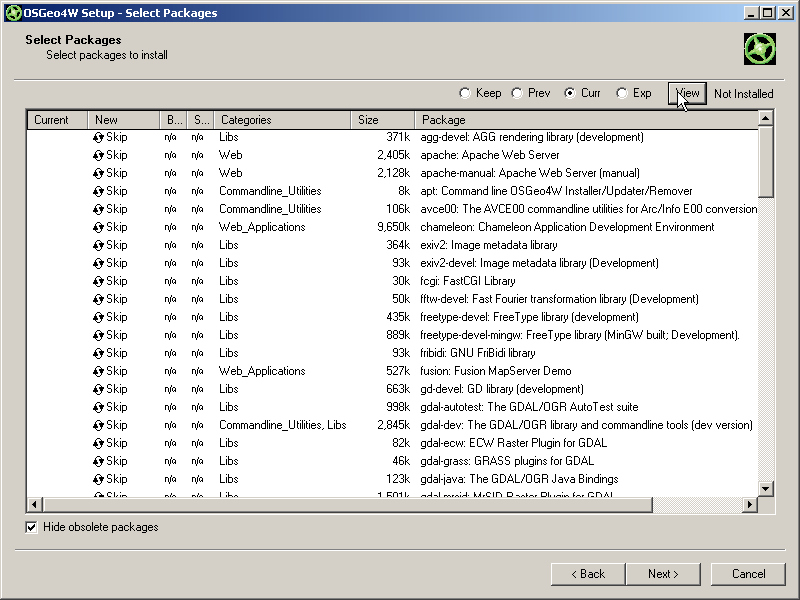Select the Exp radio button
Screen dimensions: 800x600
[x=621, y=93]
